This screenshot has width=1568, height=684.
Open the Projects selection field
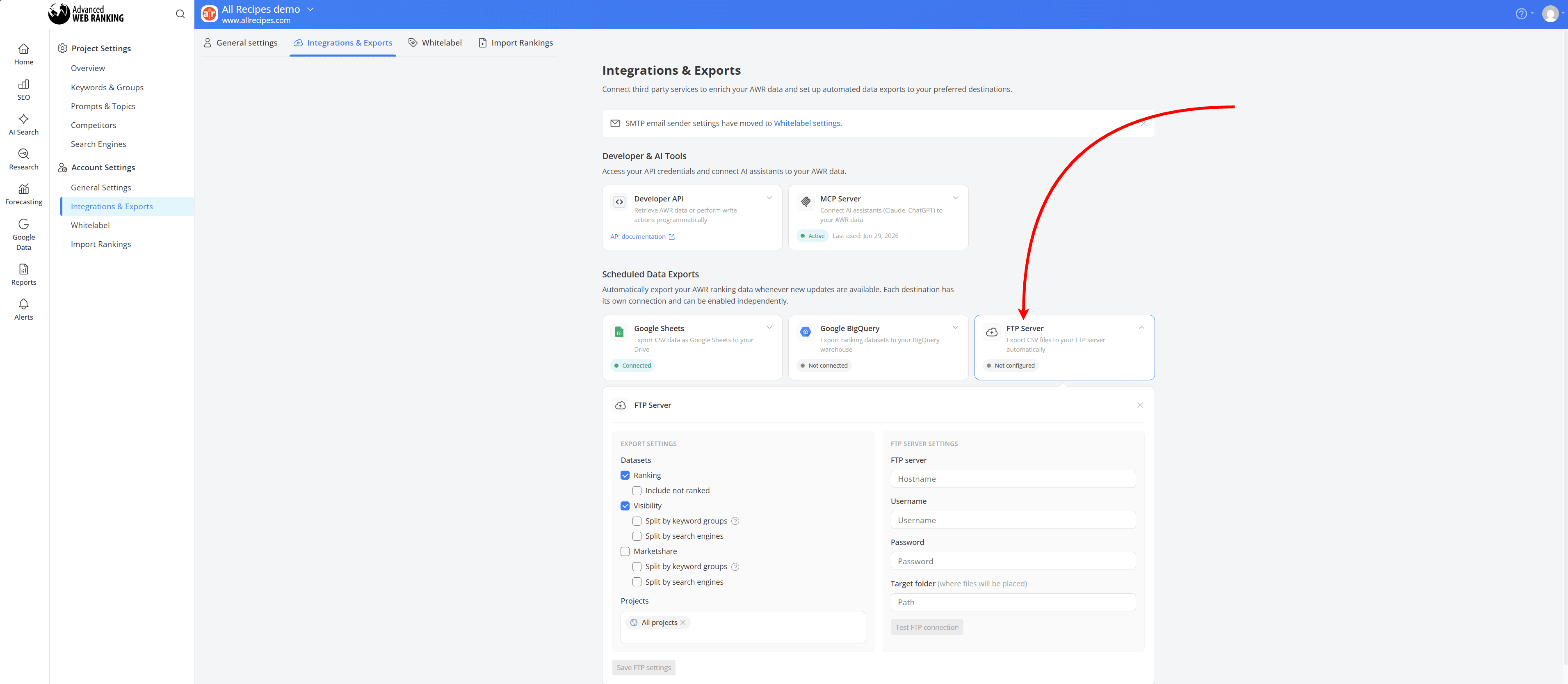tap(743, 627)
